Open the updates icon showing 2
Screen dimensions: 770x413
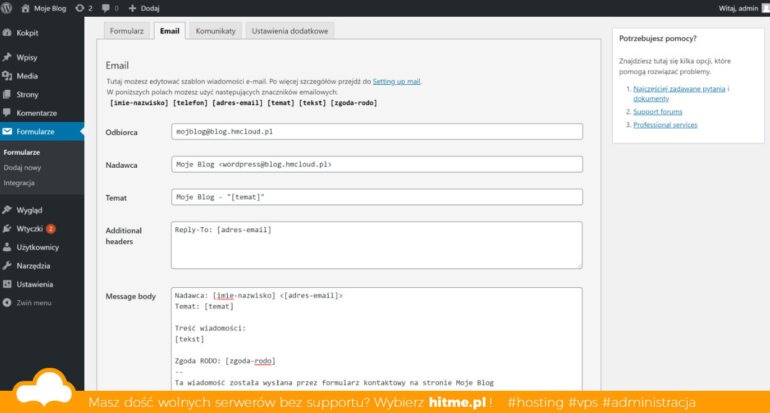80,8
